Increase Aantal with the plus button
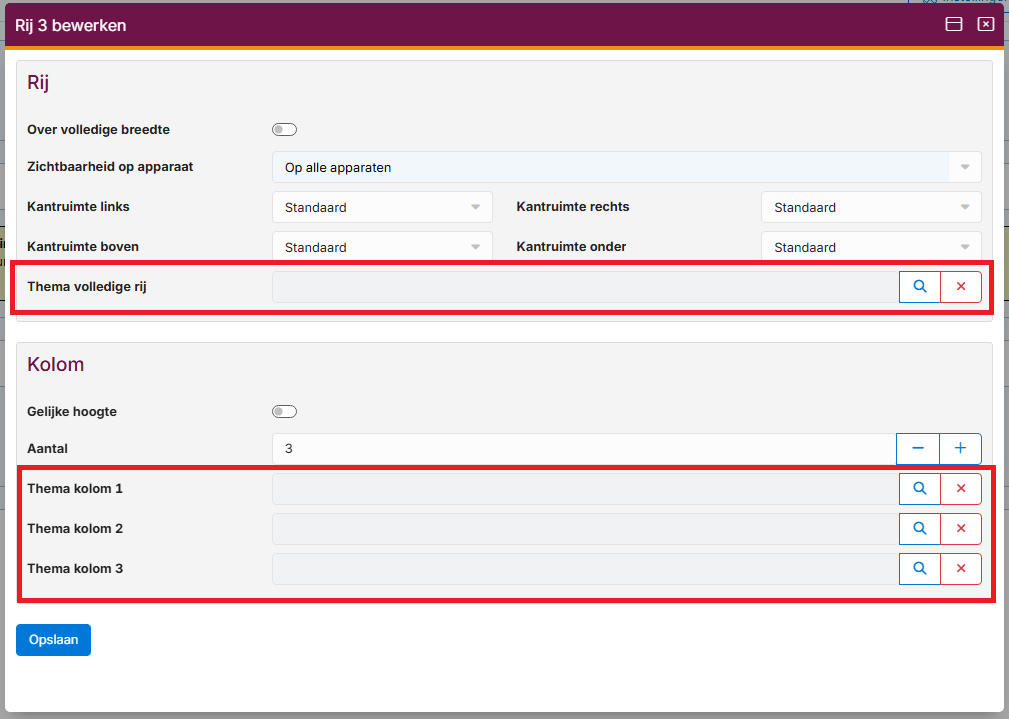The height and width of the screenshot is (719, 1009). coord(961,449)
